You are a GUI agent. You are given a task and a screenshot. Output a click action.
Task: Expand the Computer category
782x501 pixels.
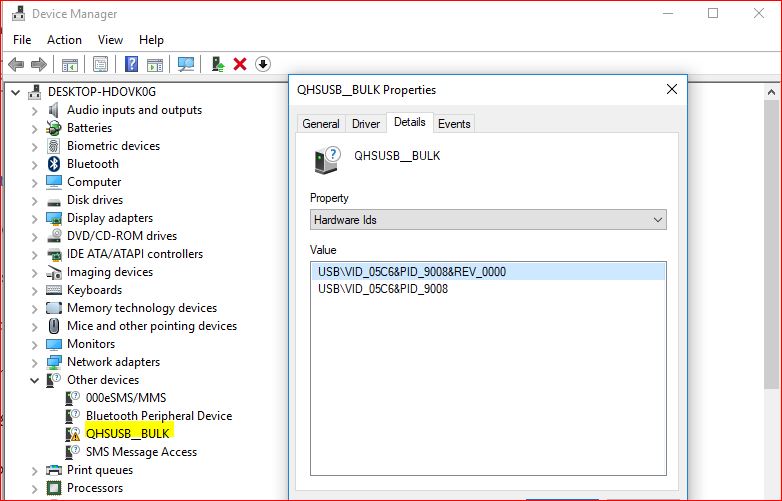34,182
